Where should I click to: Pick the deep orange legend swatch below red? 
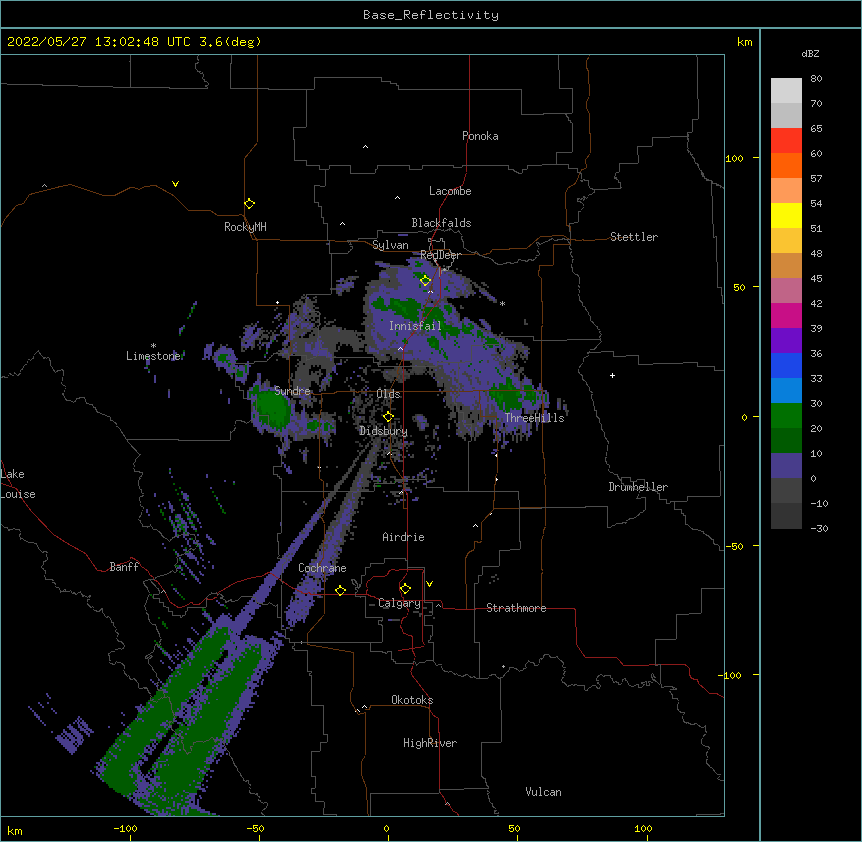786,165
